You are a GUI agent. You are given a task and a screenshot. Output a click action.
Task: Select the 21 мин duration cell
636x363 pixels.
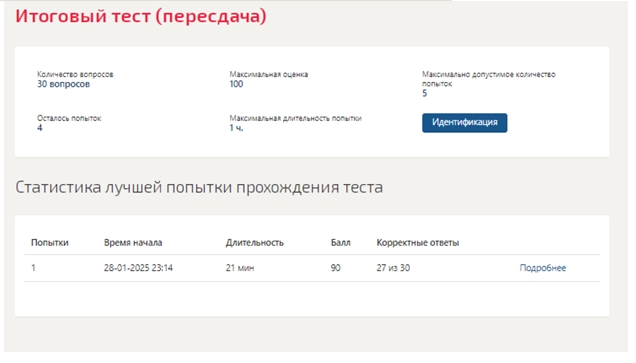click(x=240, y=268)
